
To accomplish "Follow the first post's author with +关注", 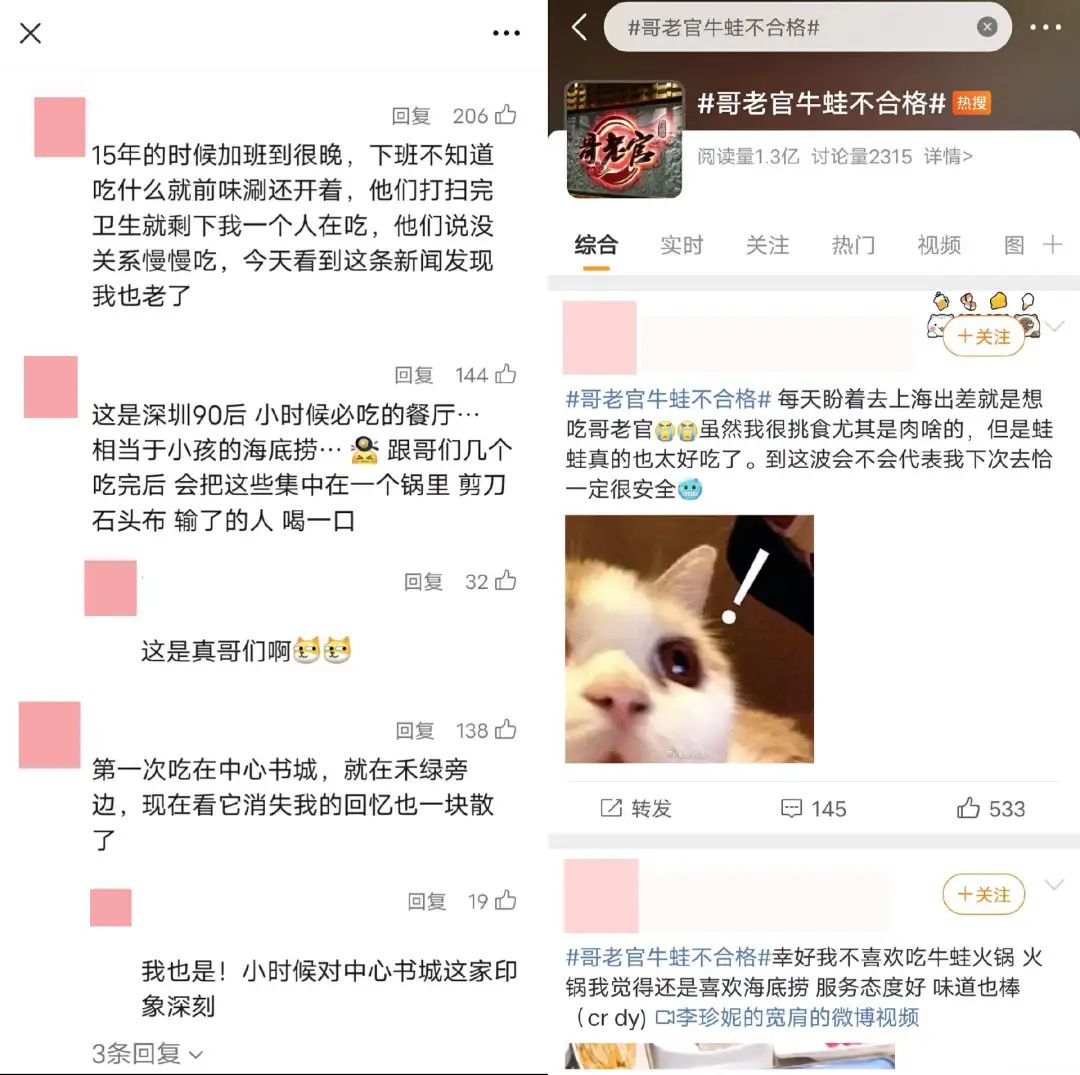I will (x=984, y=336).
